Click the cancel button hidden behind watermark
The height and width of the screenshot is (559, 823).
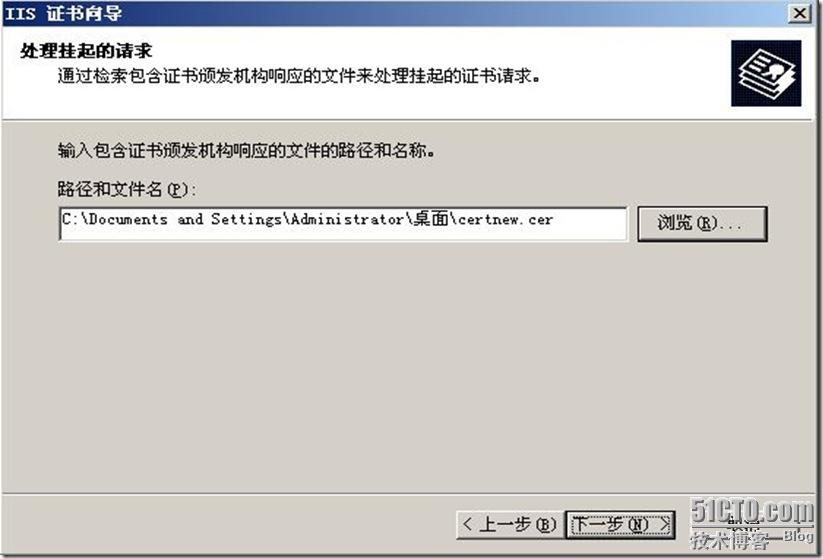(x=745, y=524)
